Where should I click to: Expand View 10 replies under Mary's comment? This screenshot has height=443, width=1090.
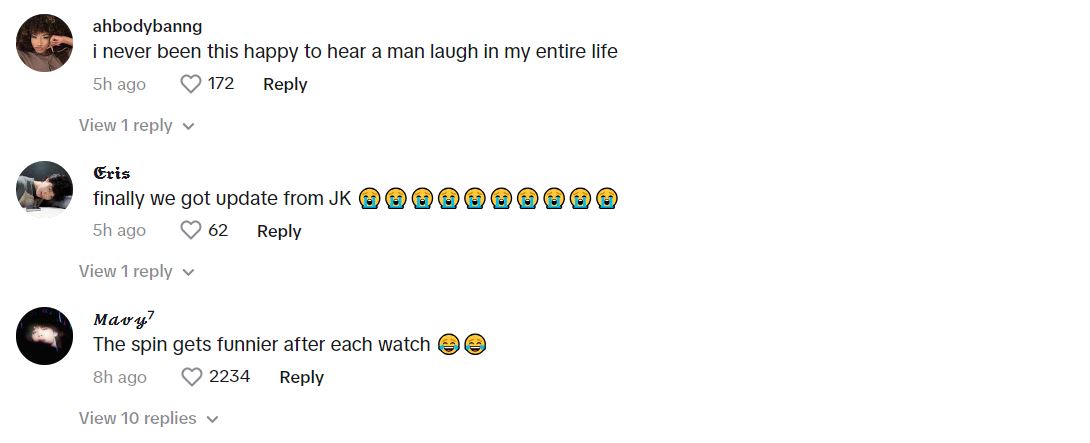pyautogui.click(x=149, y=418)
